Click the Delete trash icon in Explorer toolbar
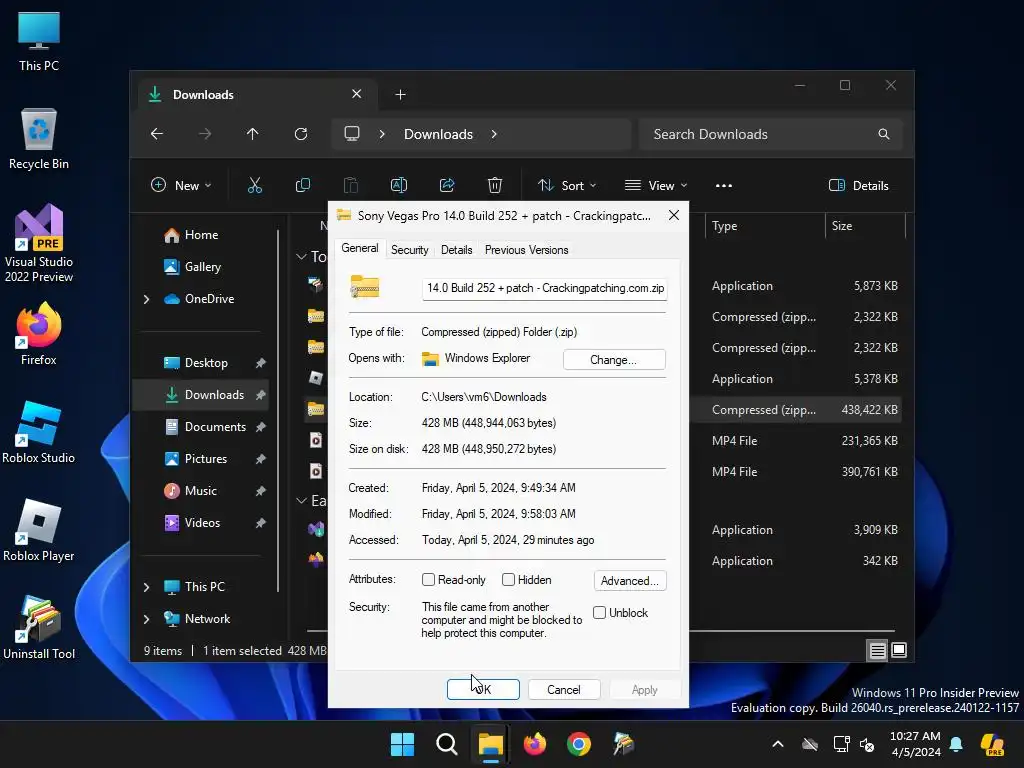The height and width of the screenshot is (768, 1024). tap(495, 185)
